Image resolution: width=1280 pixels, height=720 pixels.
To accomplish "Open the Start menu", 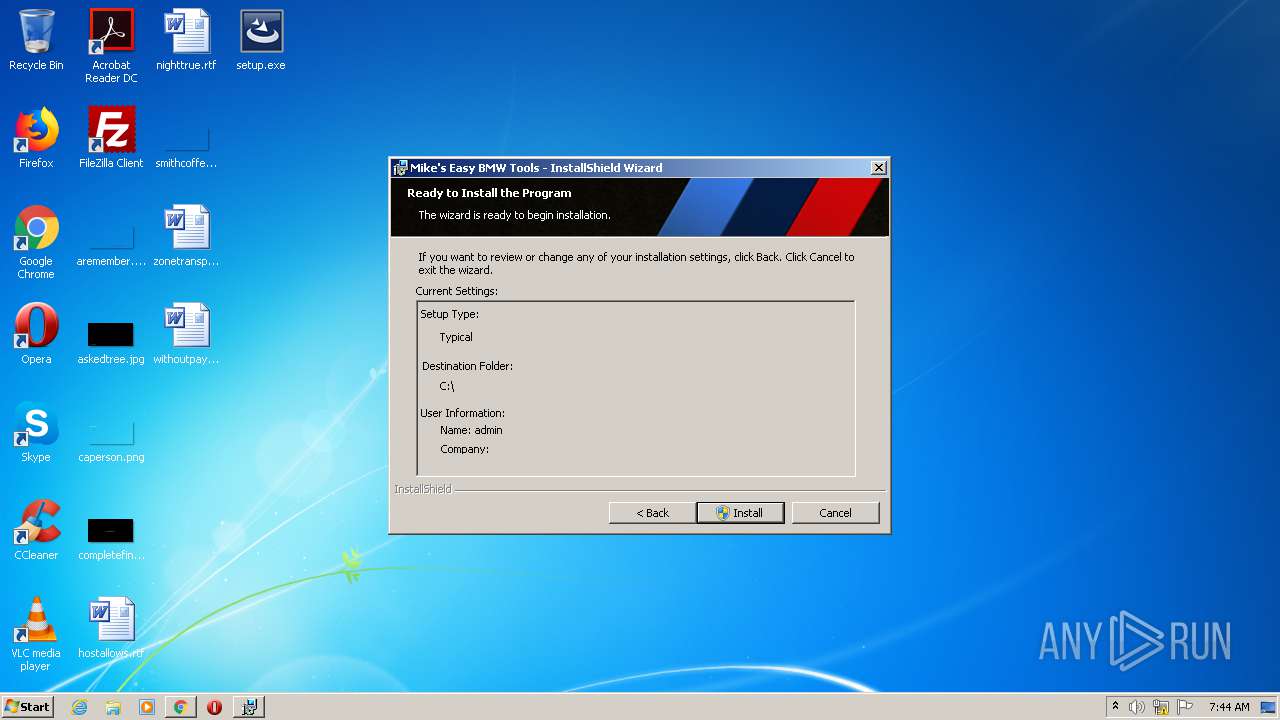I will pos(28,706).
